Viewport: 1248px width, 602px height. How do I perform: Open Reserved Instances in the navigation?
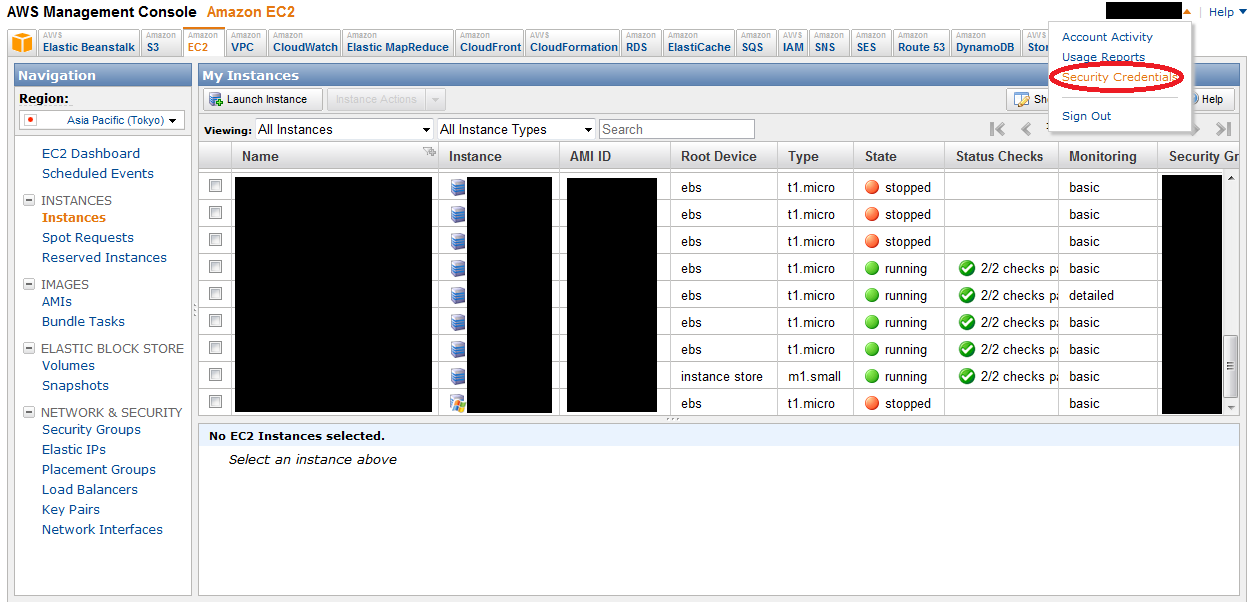(x=104, y=258)
